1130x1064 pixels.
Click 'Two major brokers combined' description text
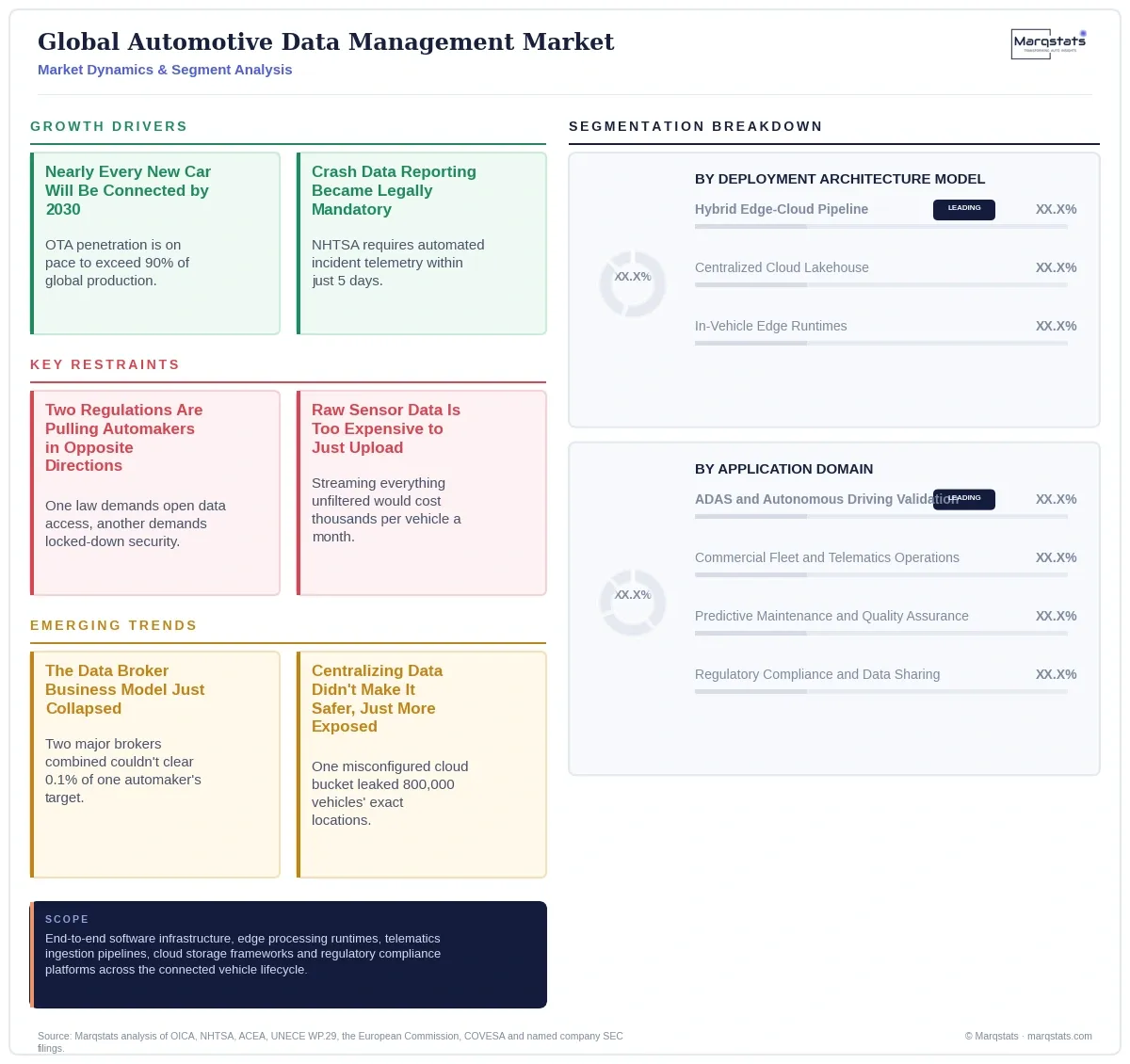pyautogui.click(x=123, y=770)
